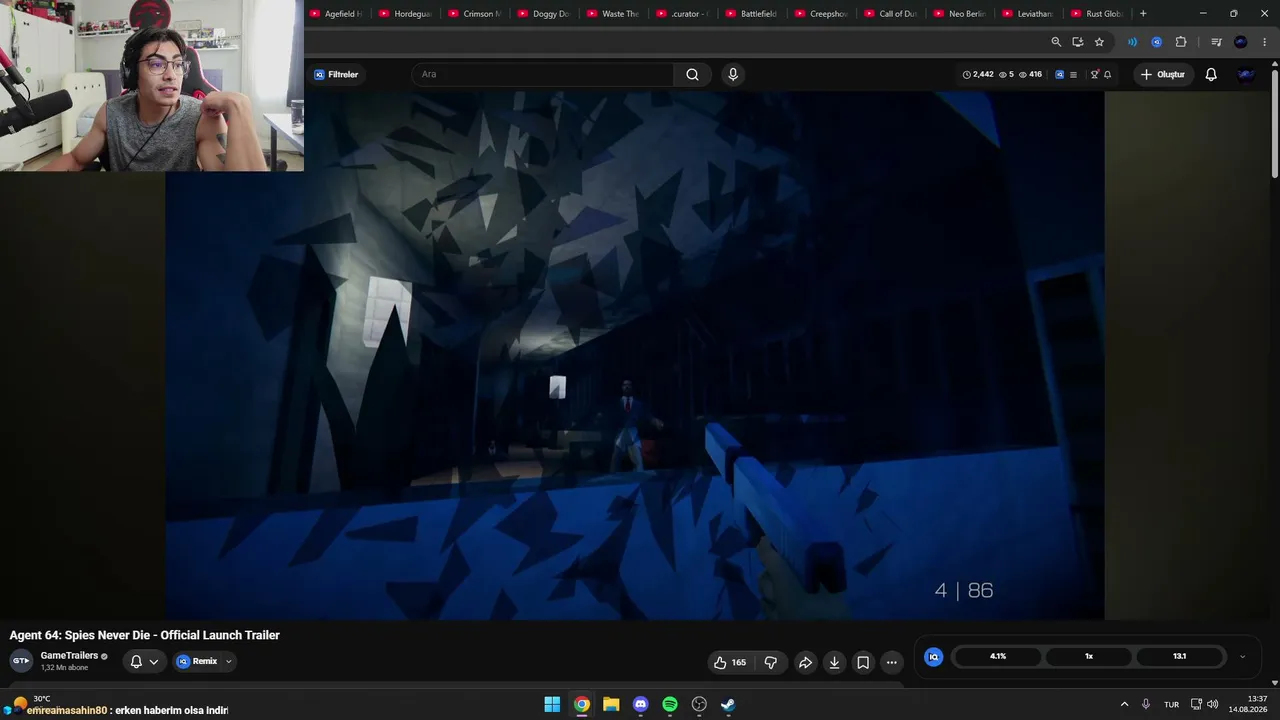
Task: Click the 2,442 clock statistic
Action: [978, 74]
